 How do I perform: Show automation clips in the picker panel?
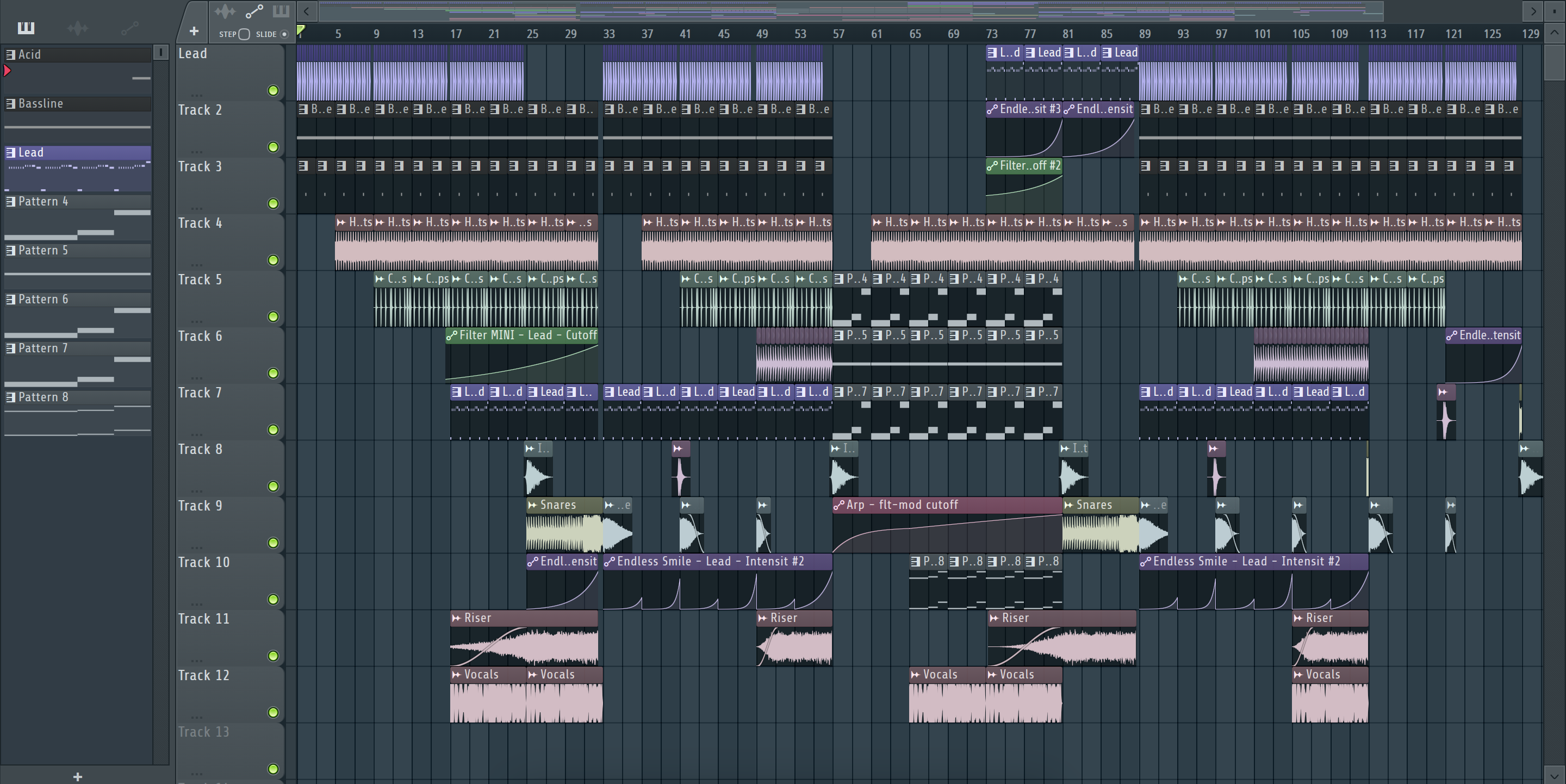coord(129,28)
